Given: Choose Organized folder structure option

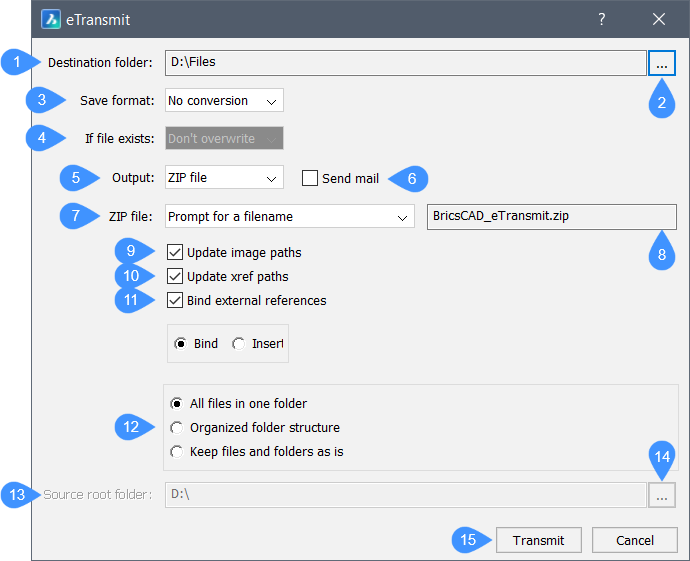Looking at the screenshot, I should pos(177,428).
